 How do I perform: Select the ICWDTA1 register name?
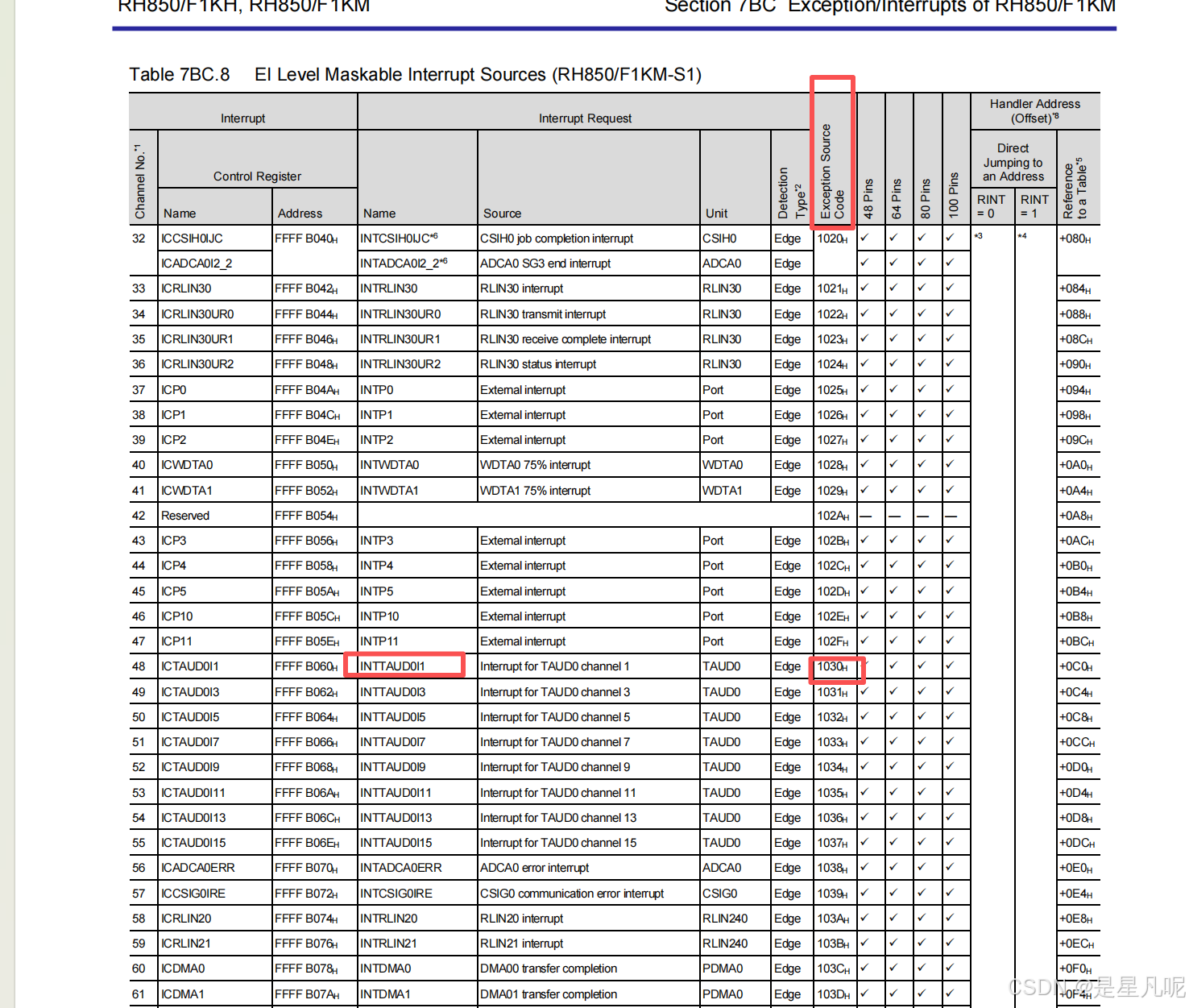click(x=187, y=491)
